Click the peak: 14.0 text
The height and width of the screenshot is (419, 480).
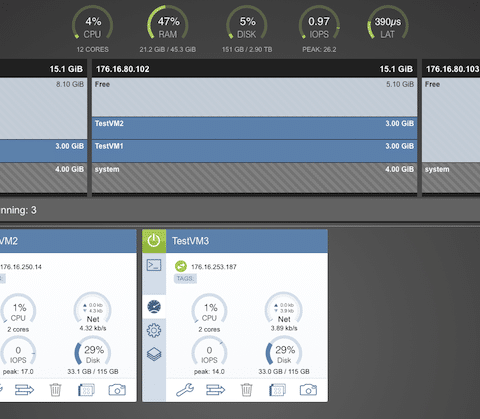[209, 371]
